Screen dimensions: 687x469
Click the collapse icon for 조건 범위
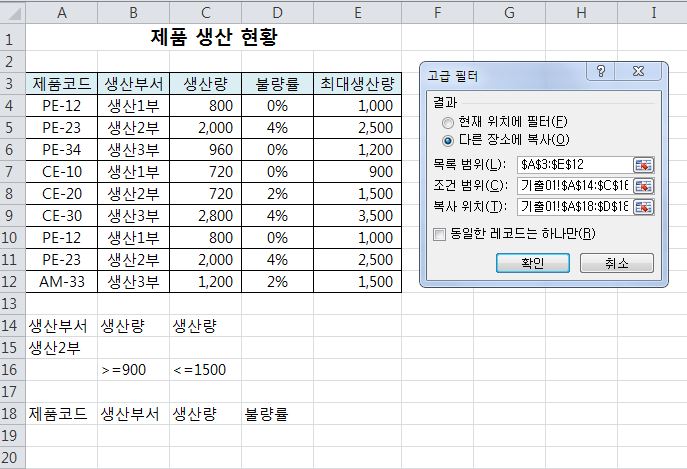point(643,186)
